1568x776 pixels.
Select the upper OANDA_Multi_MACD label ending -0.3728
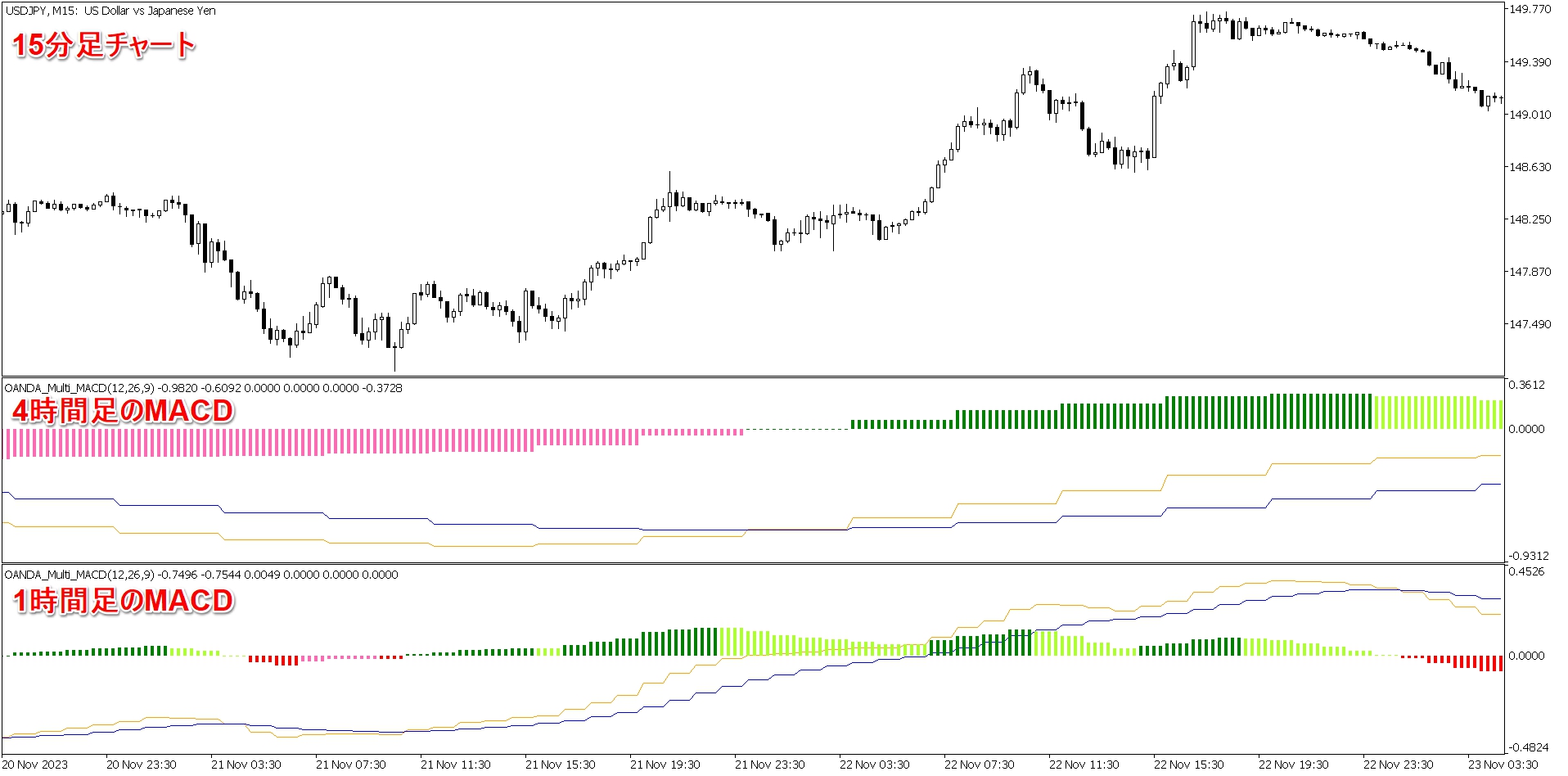[x=204, y=388]
